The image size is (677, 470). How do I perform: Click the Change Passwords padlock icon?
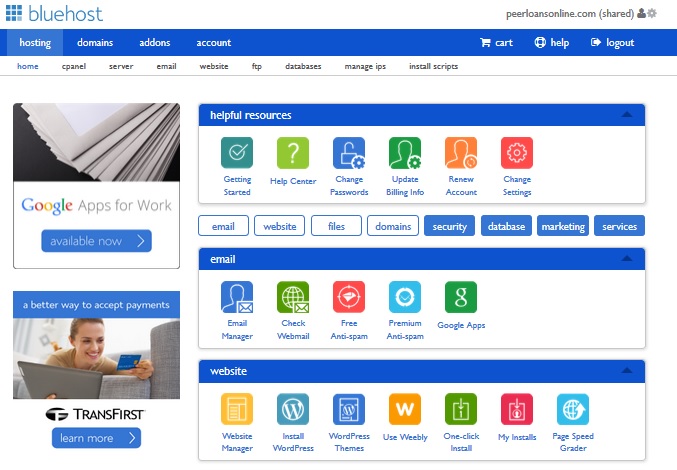tap(349, 152)
